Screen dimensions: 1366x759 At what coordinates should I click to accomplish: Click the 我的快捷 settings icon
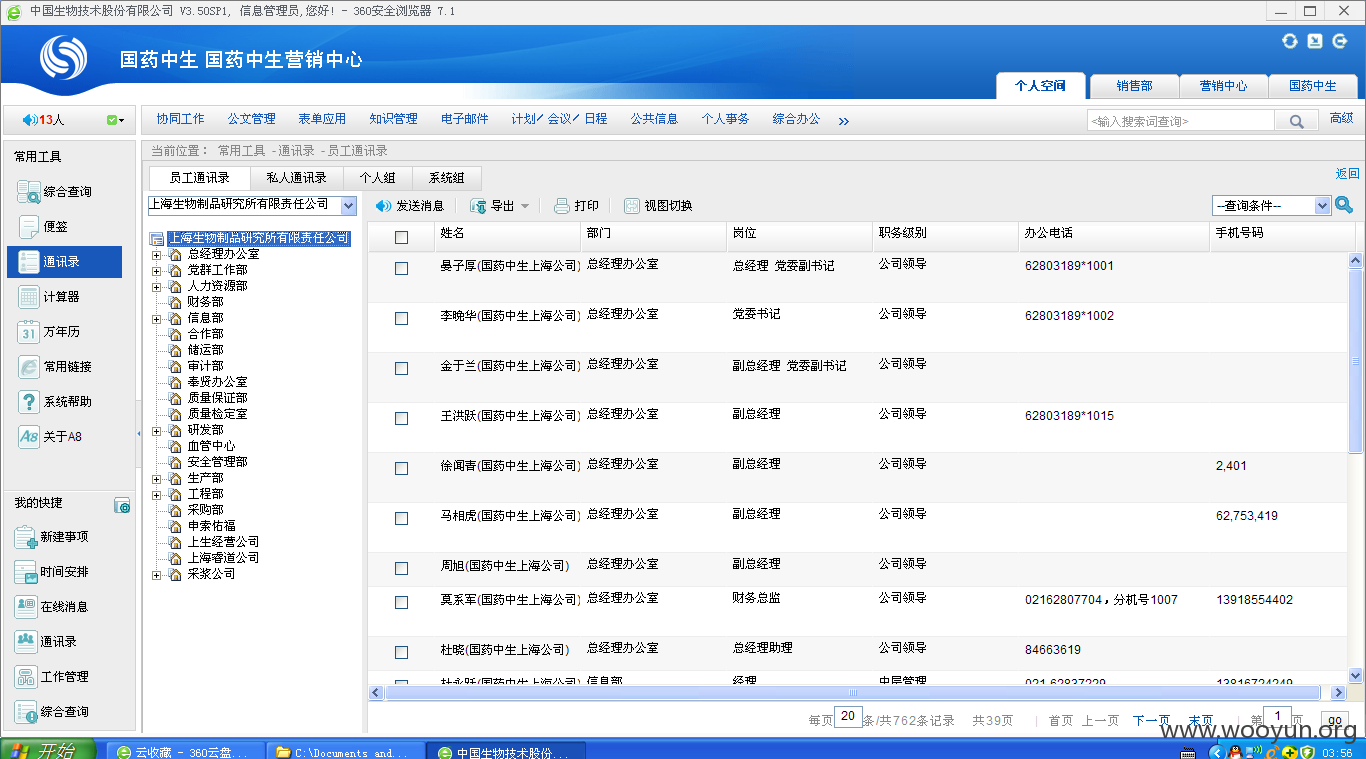[122, 506]
